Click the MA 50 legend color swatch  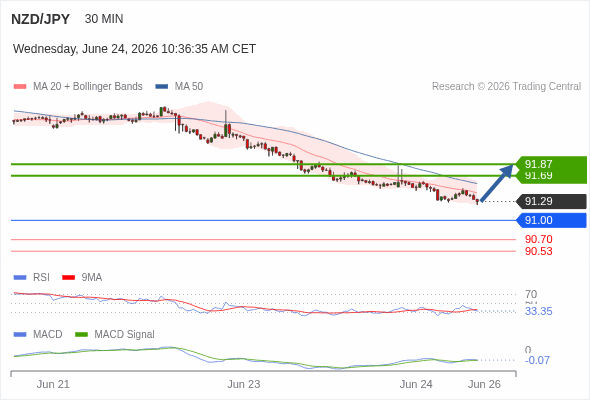[162, 87]
